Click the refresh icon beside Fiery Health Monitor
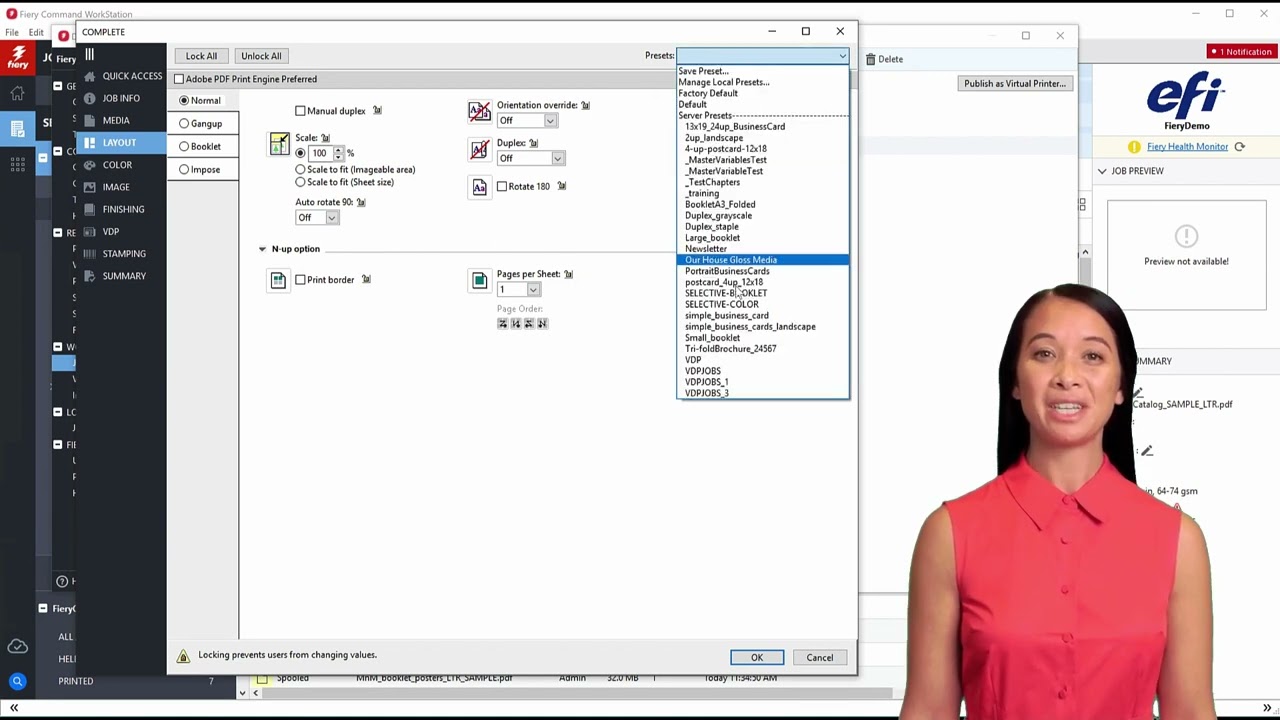Viewport: 1280px width, 720px height. pyautogui.click(x=1239, y=147)
